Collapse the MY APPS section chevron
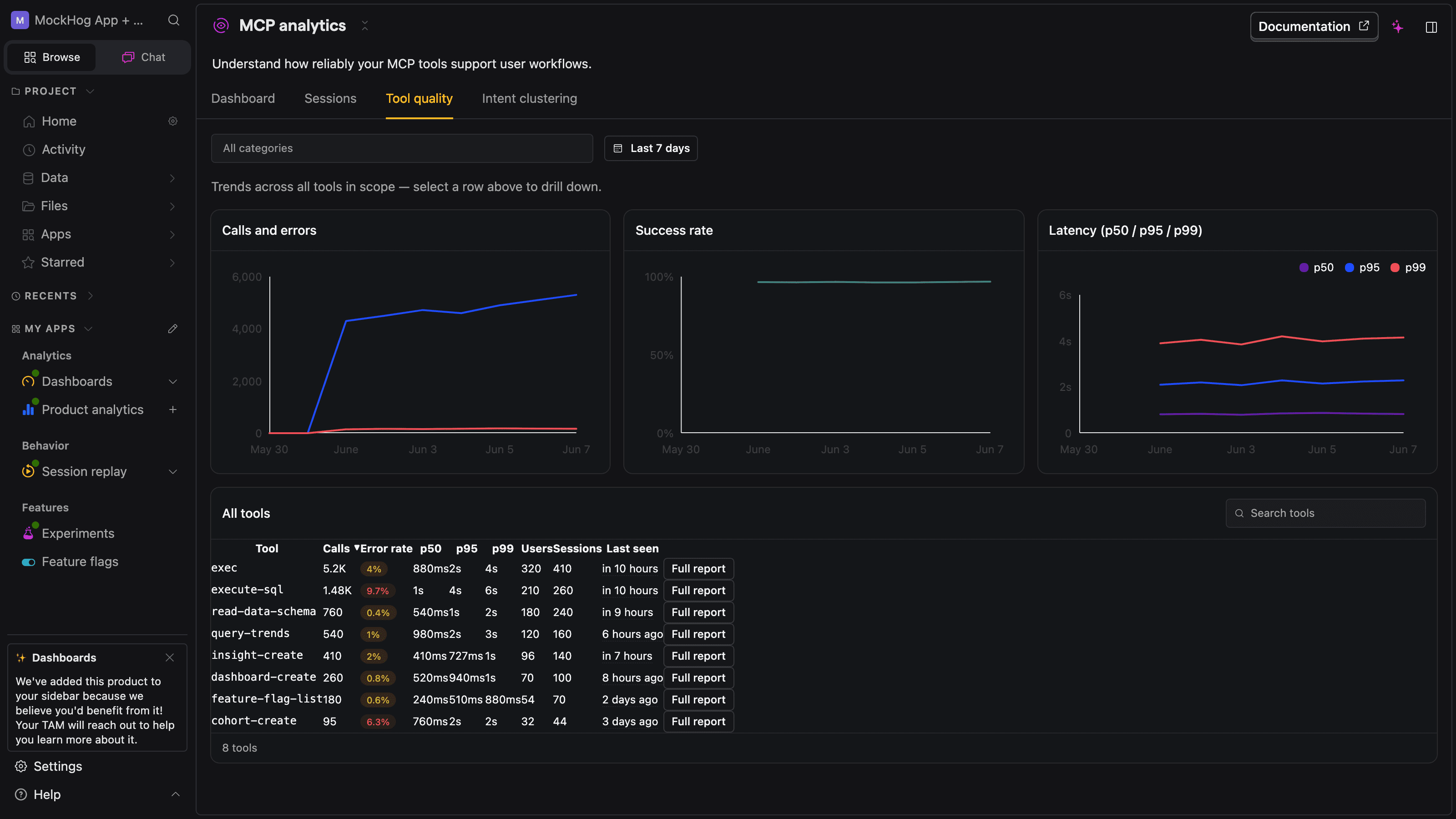This screenshot has height=819, width=1456. pos(88,329)
